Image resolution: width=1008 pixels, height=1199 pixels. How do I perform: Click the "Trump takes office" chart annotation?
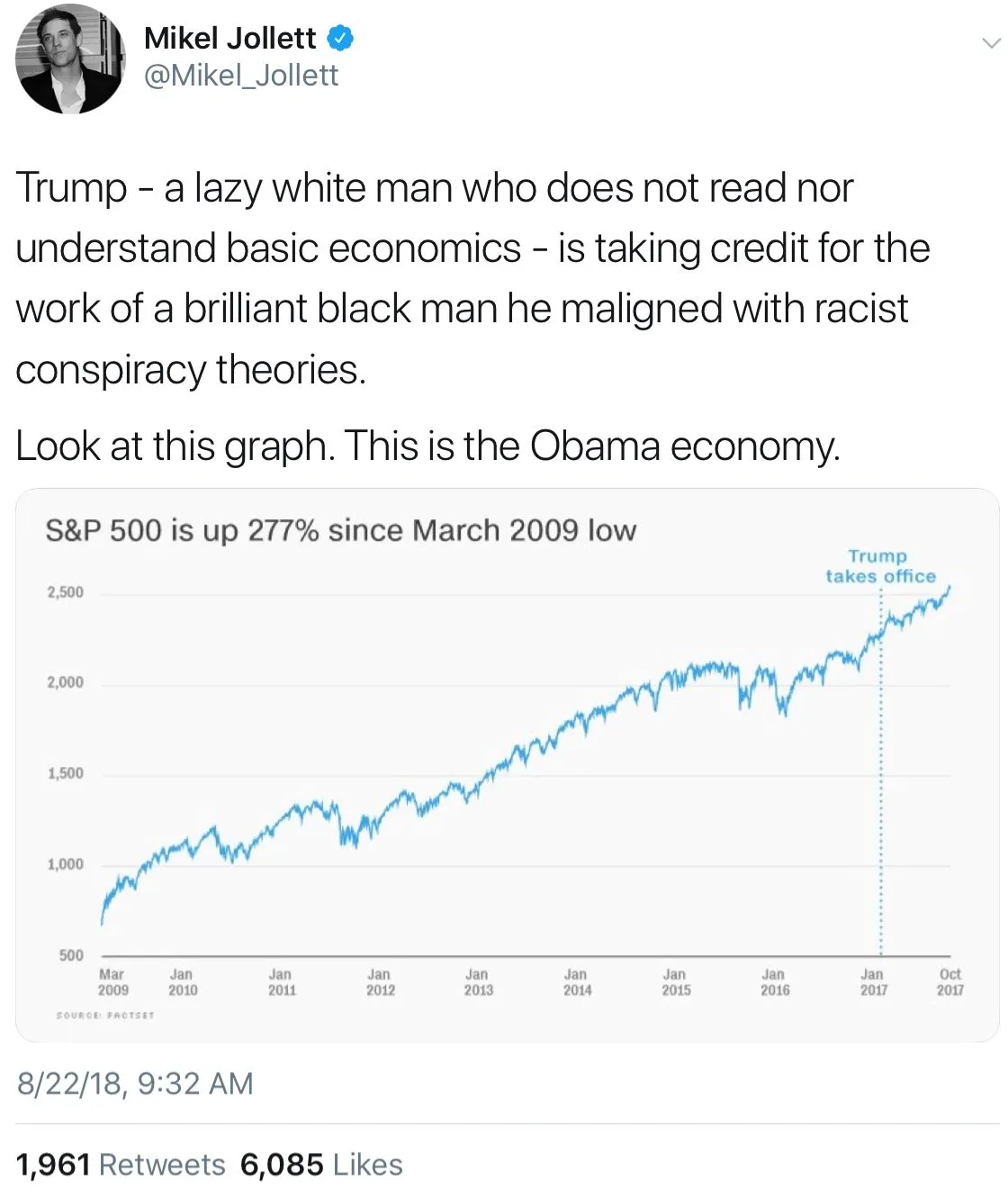click(x=880, y=566)
